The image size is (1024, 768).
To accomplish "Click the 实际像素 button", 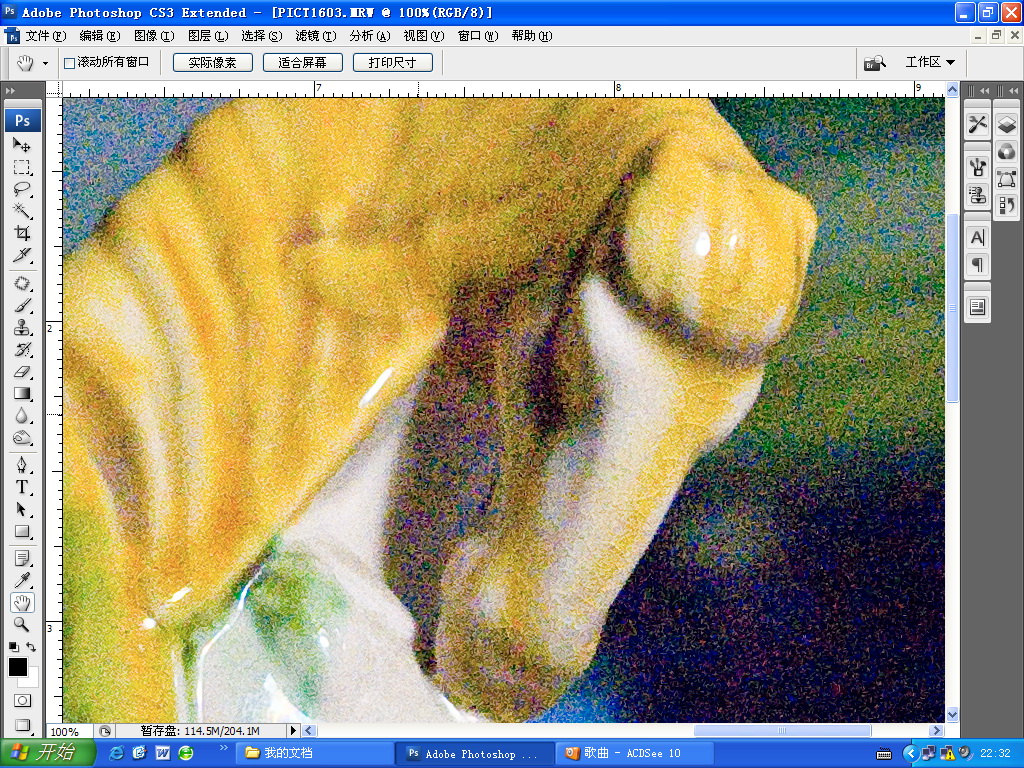I will pyautogui.click(x=212, y=62).
